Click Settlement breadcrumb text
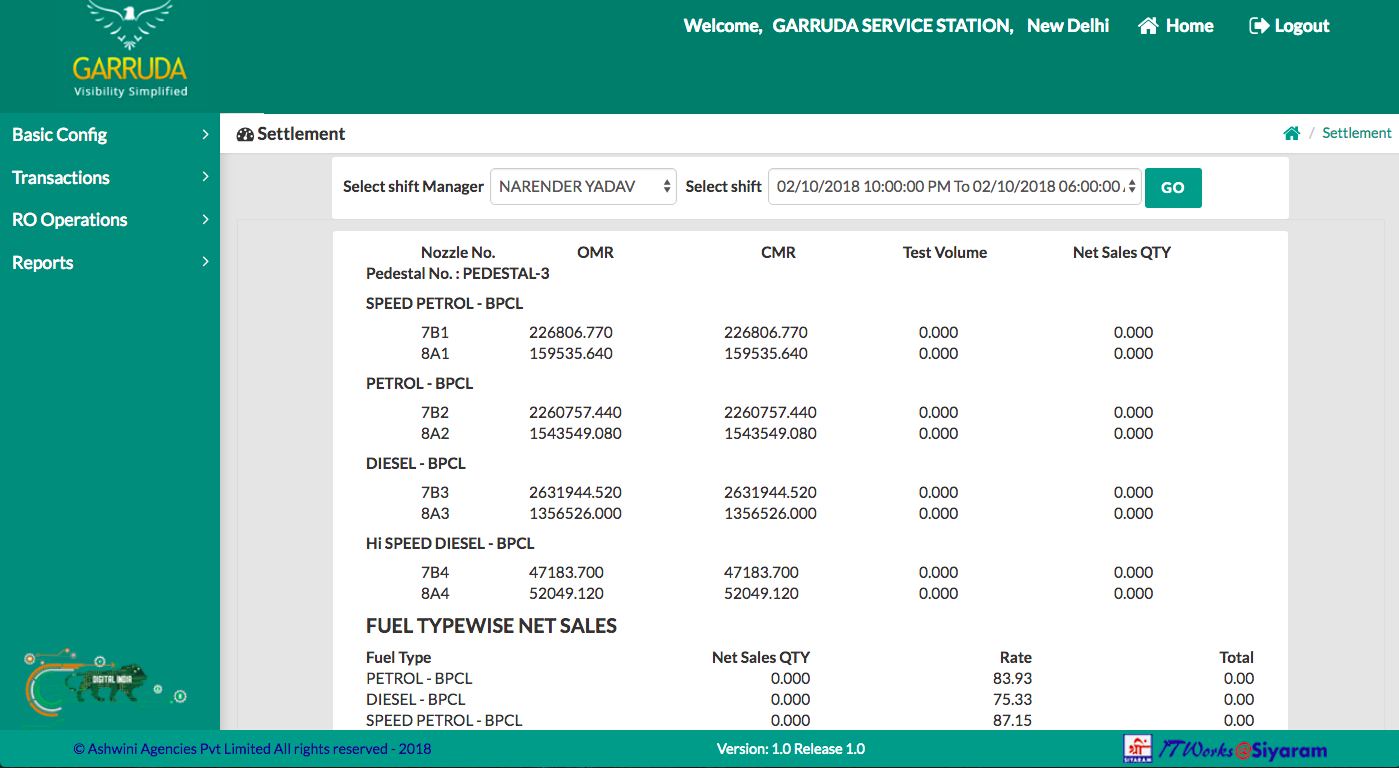1399x768 pixels. 1357,133
